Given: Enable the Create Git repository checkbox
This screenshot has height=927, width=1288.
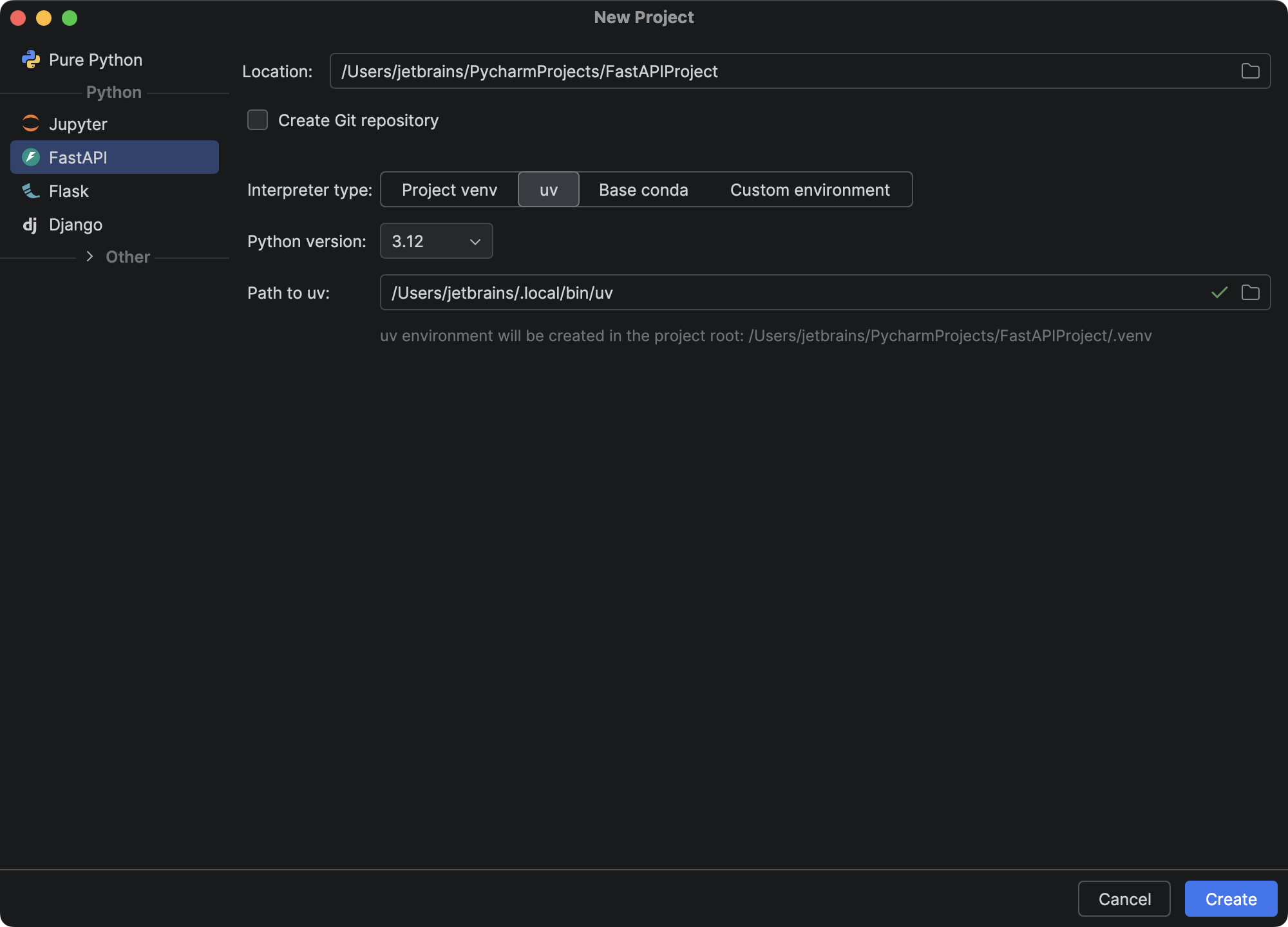Looking at the screenshot, I should click(258, 120).
